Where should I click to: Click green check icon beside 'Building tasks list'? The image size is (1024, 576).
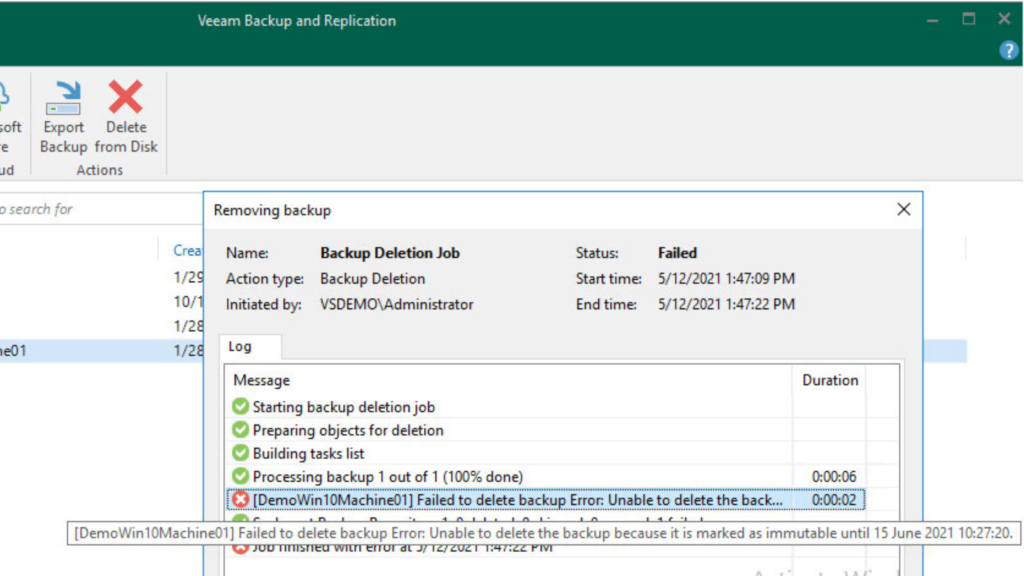(x=240, y=453)
